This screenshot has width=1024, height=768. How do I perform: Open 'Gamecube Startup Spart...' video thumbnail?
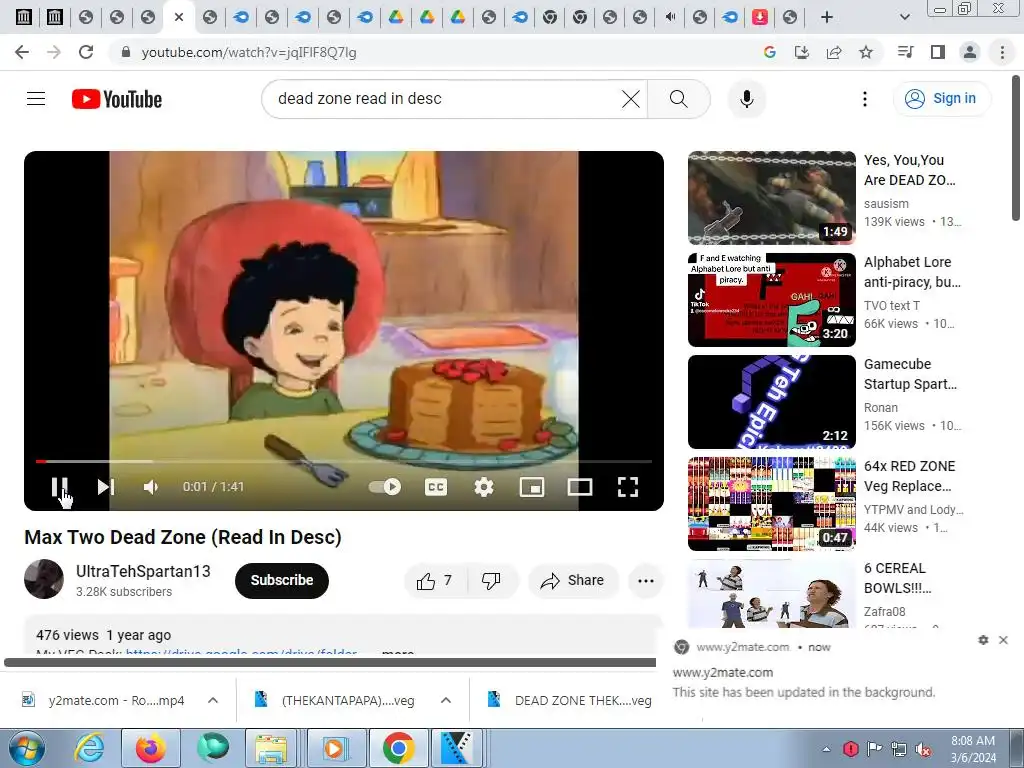771,402
